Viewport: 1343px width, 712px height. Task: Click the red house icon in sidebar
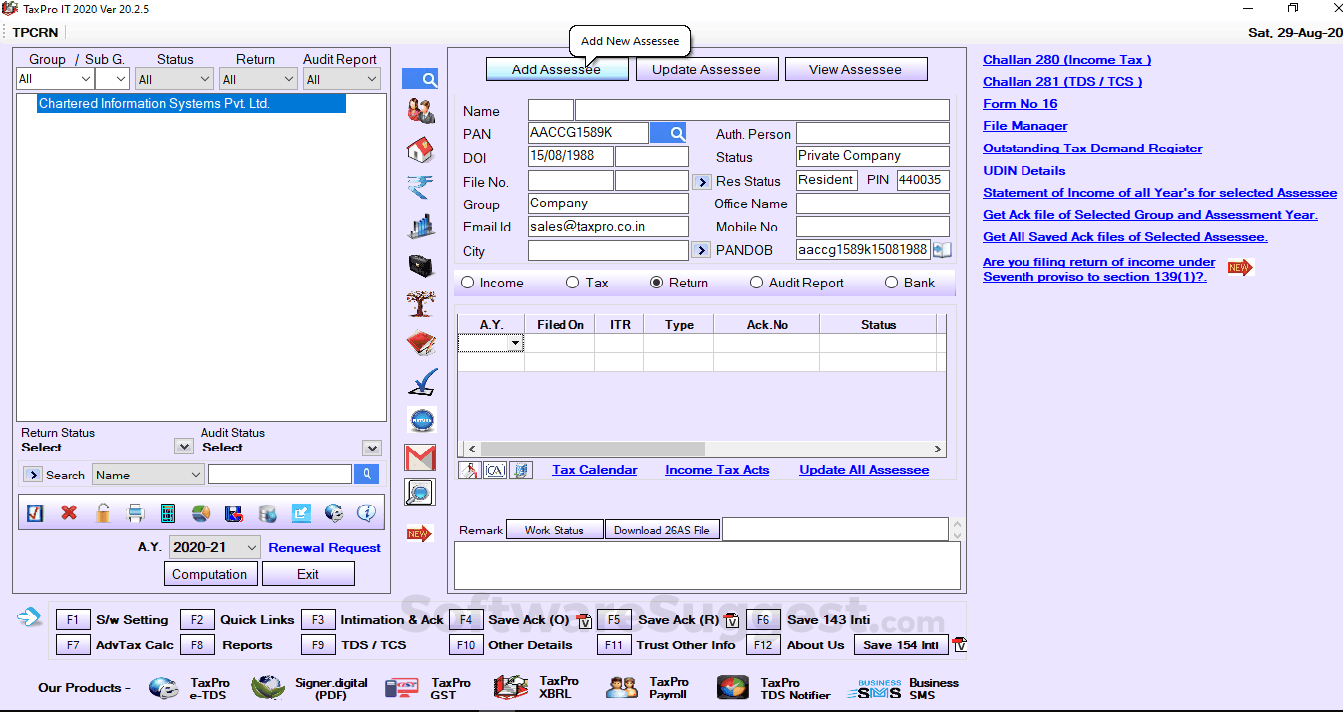pyautogui.click(x=420, y=150)
